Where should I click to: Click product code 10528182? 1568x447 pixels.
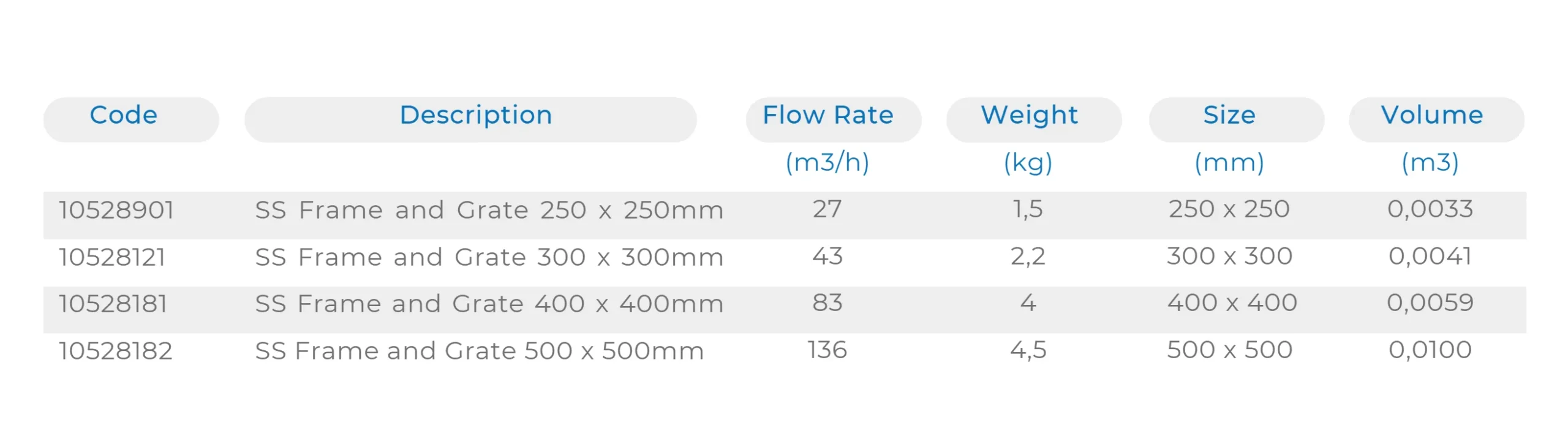[116, 351]
